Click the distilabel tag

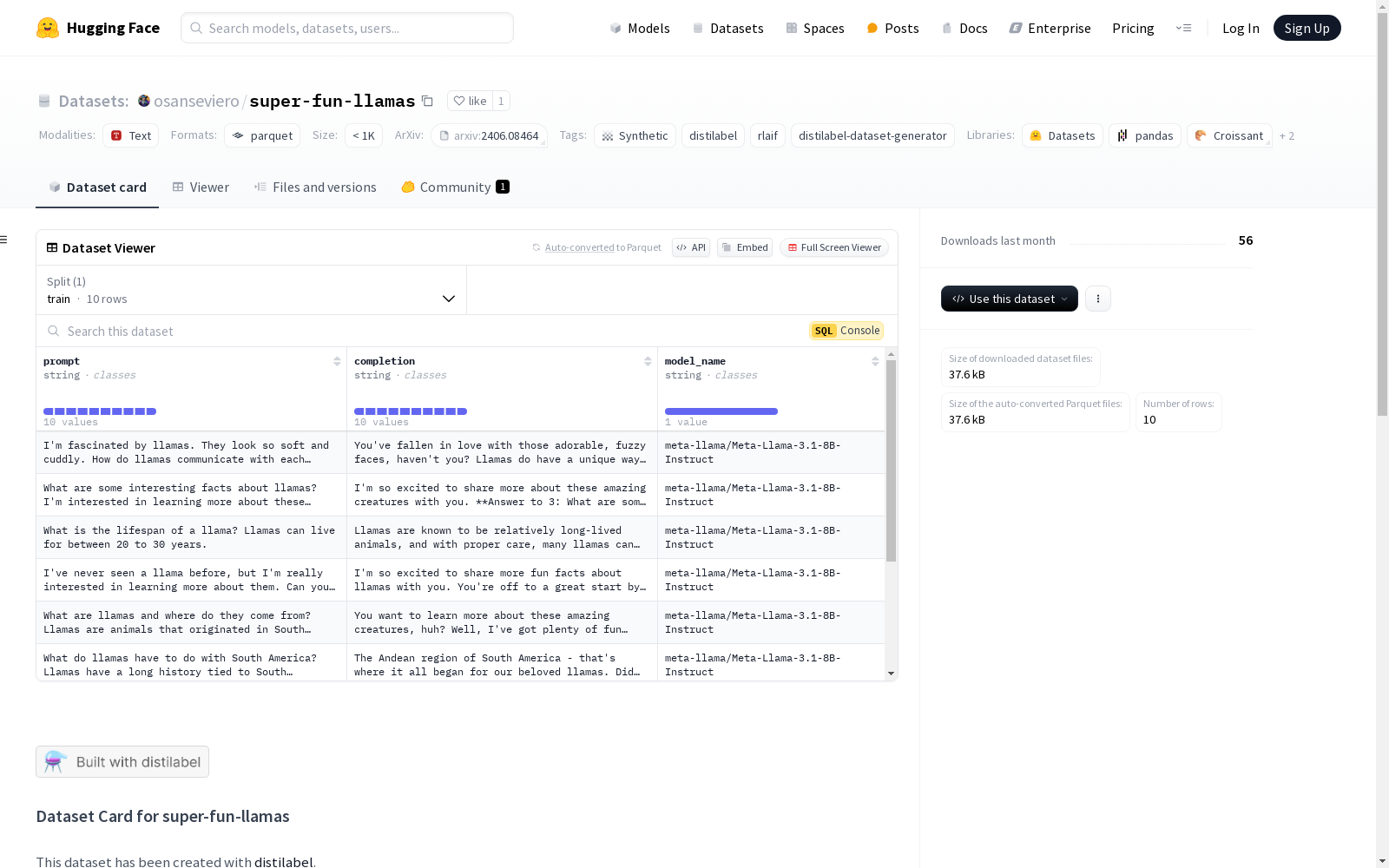point(713,135)
